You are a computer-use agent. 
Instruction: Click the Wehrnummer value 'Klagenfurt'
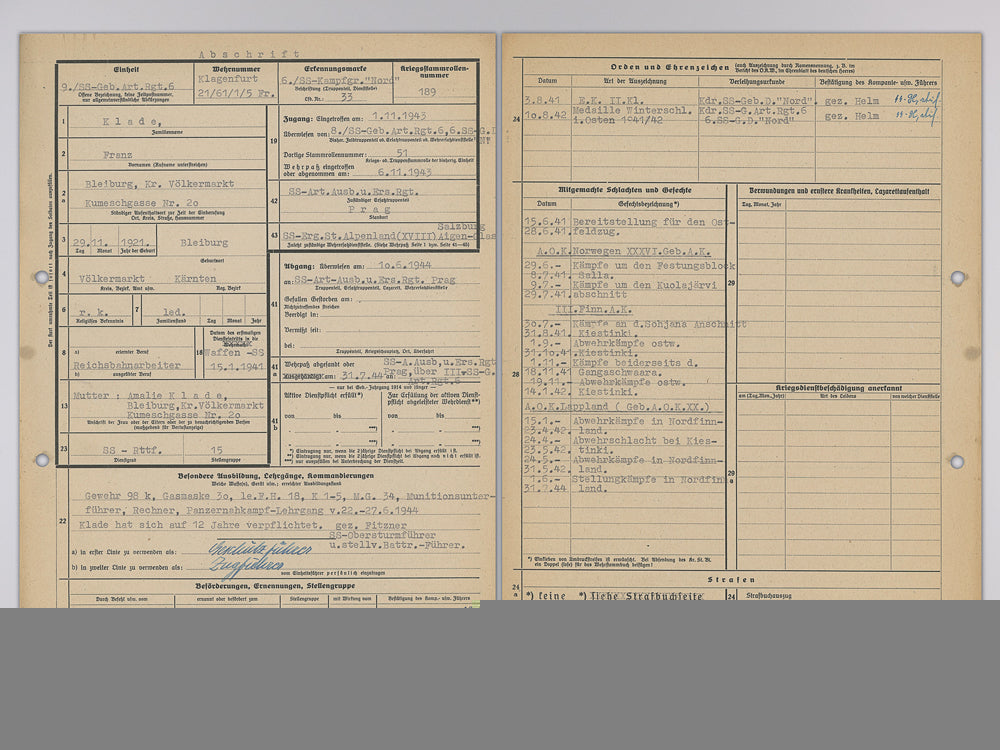[228, 79]
